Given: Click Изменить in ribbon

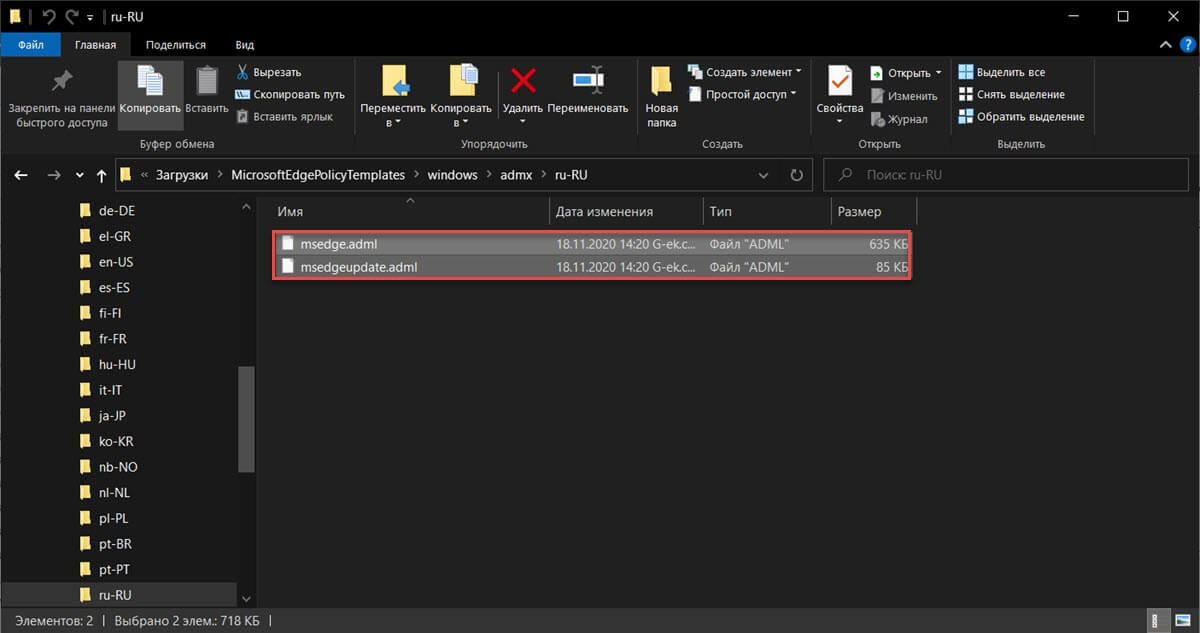Looking at the screenshot, I should coord(903,96).
